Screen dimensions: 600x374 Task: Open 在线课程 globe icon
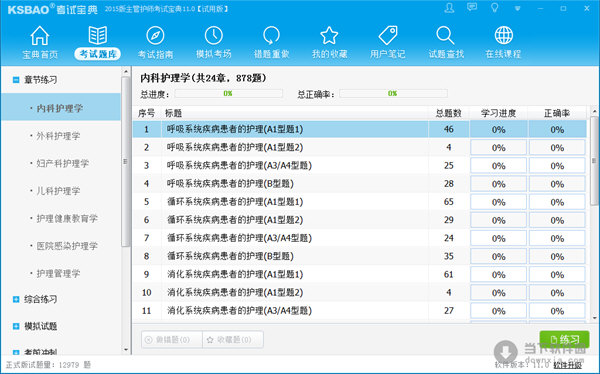504,36
